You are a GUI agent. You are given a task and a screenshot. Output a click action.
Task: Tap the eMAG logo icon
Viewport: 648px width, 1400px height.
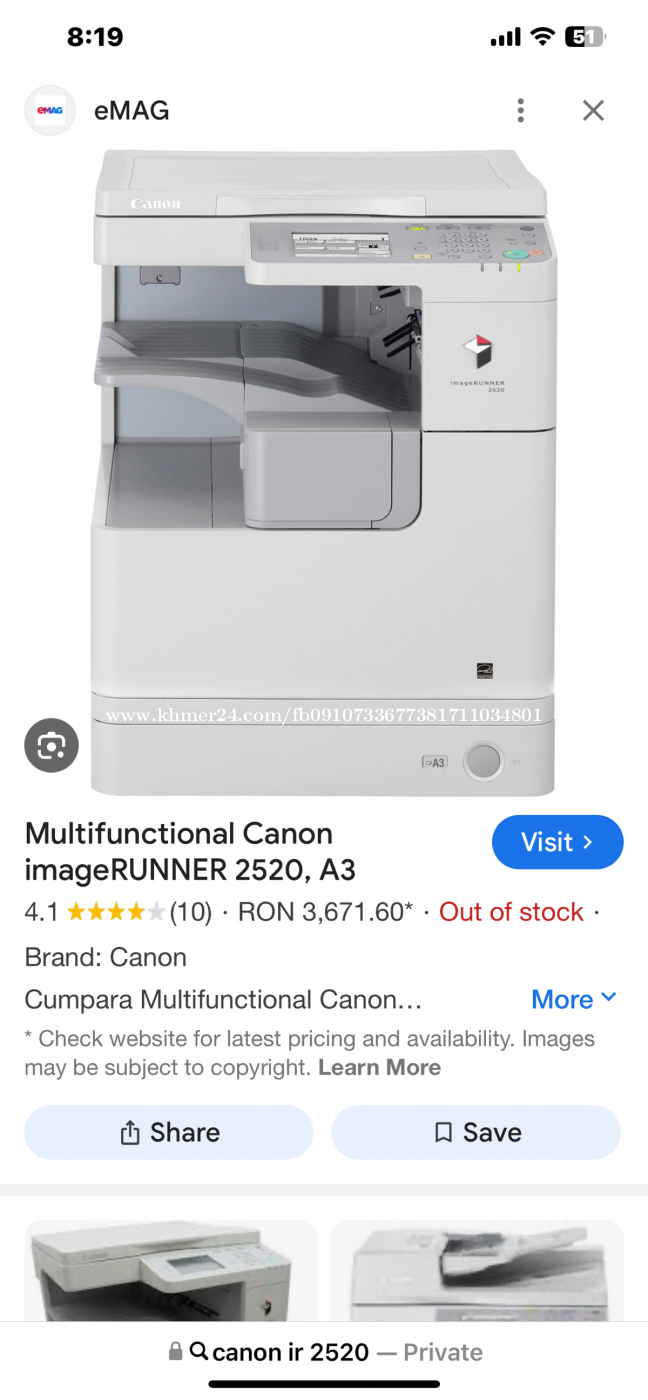click(x=50, y=110)
